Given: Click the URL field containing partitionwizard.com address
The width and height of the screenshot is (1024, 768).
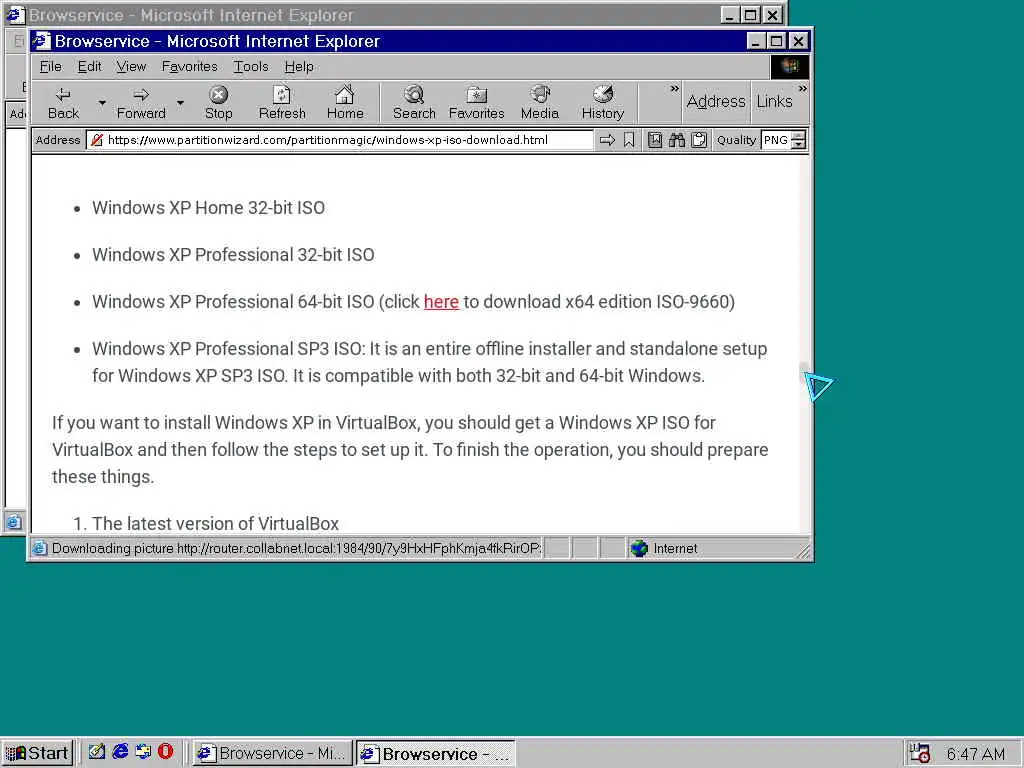Looking at the screenshot, I should pos(340,140).
